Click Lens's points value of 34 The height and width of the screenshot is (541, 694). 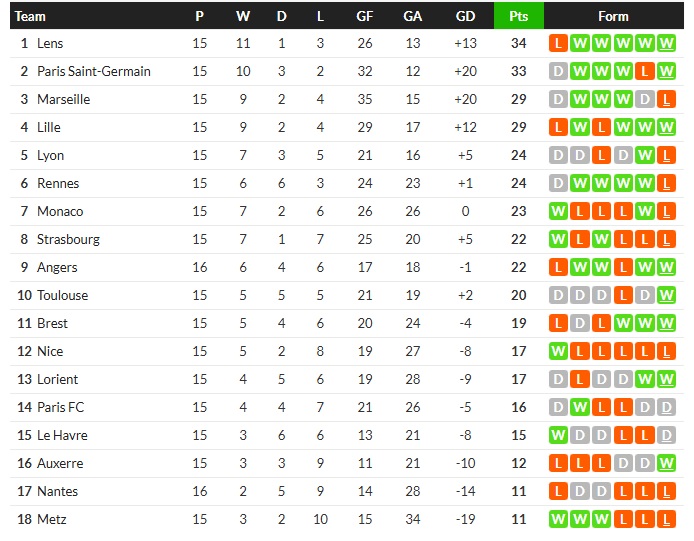click(518, 43)
